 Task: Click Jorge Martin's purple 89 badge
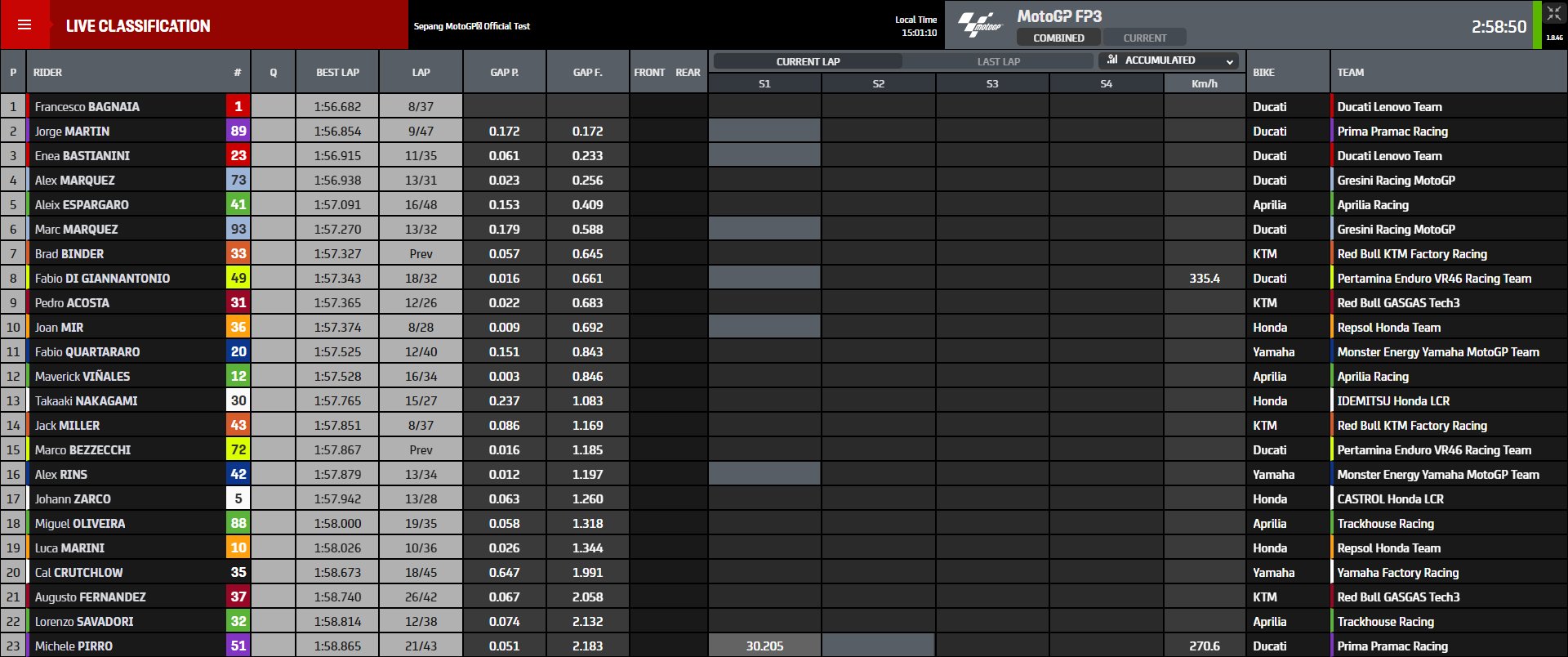[x=238, y=131]
